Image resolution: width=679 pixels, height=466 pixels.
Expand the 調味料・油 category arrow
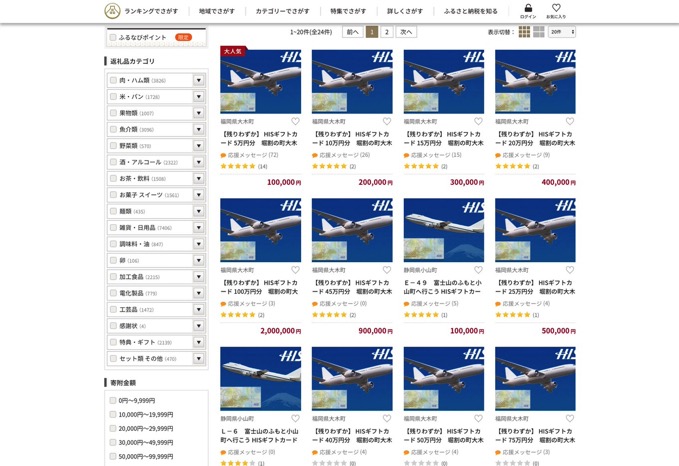click(199, 244)
